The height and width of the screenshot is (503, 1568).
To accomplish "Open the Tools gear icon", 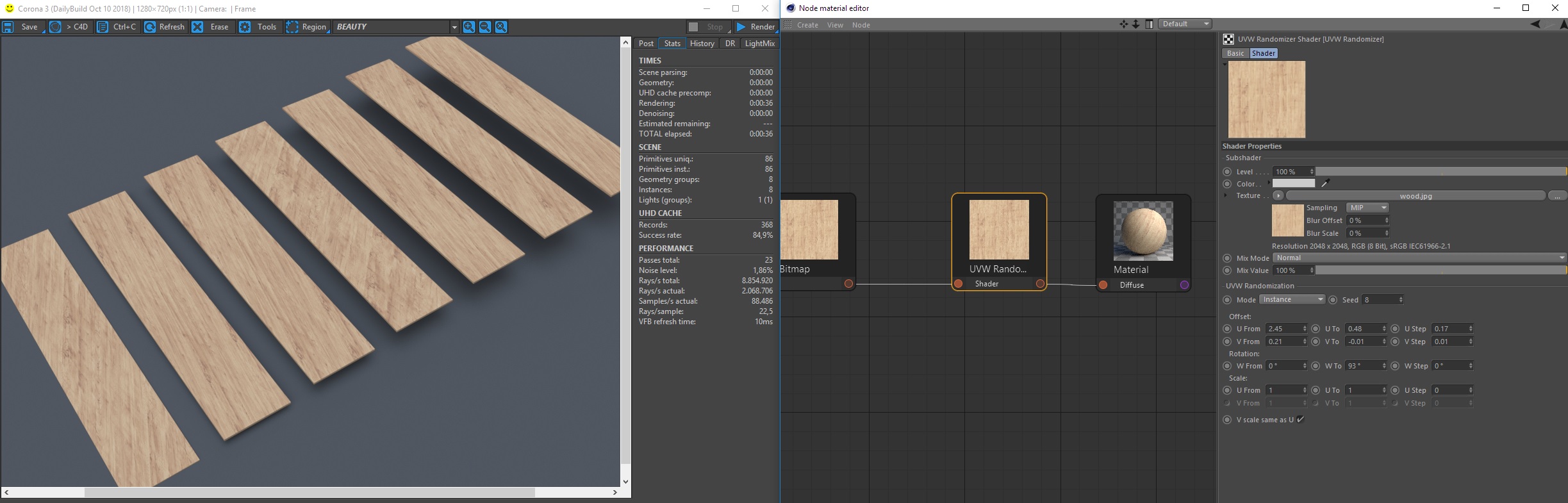I will click(x=245, y=27).
